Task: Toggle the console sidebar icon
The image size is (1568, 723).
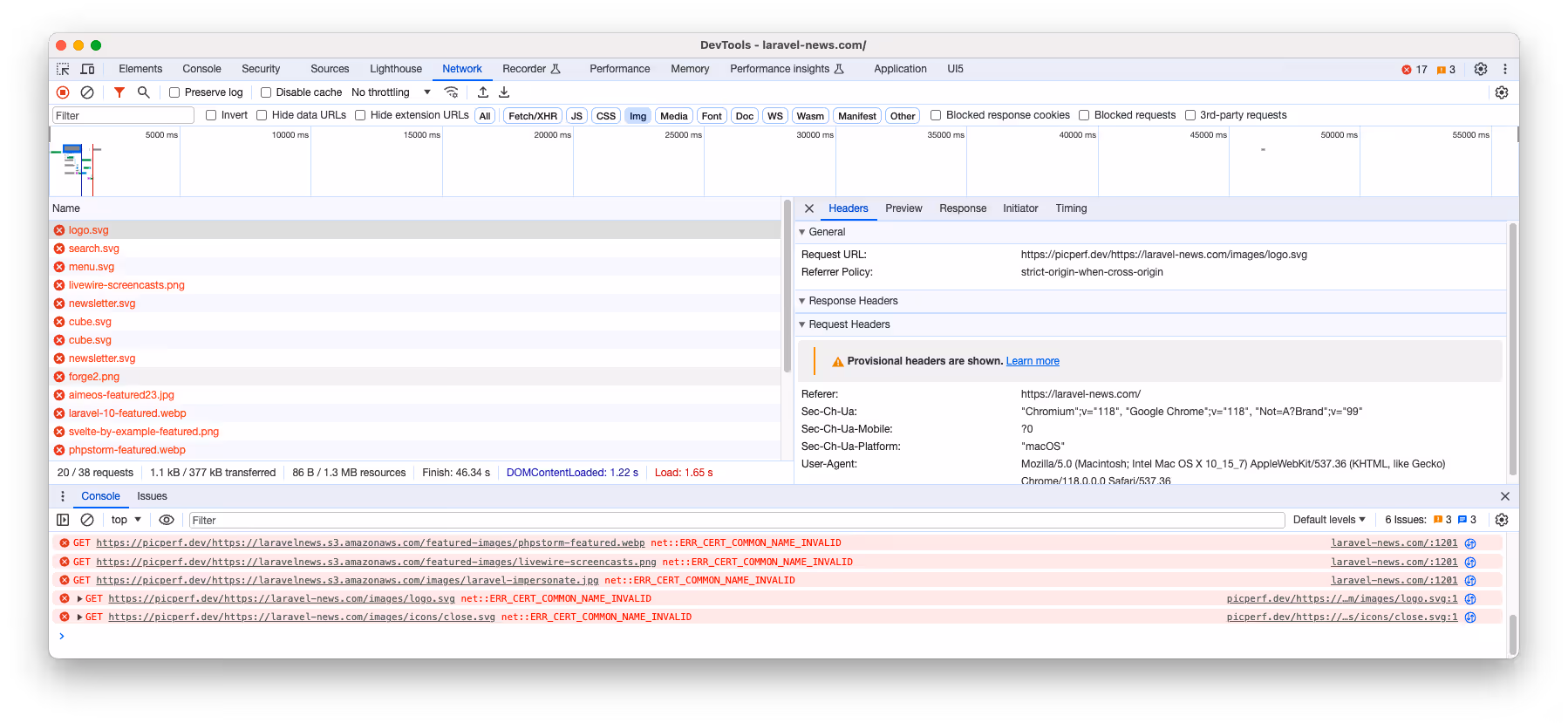Action: (x=63, y=520)
